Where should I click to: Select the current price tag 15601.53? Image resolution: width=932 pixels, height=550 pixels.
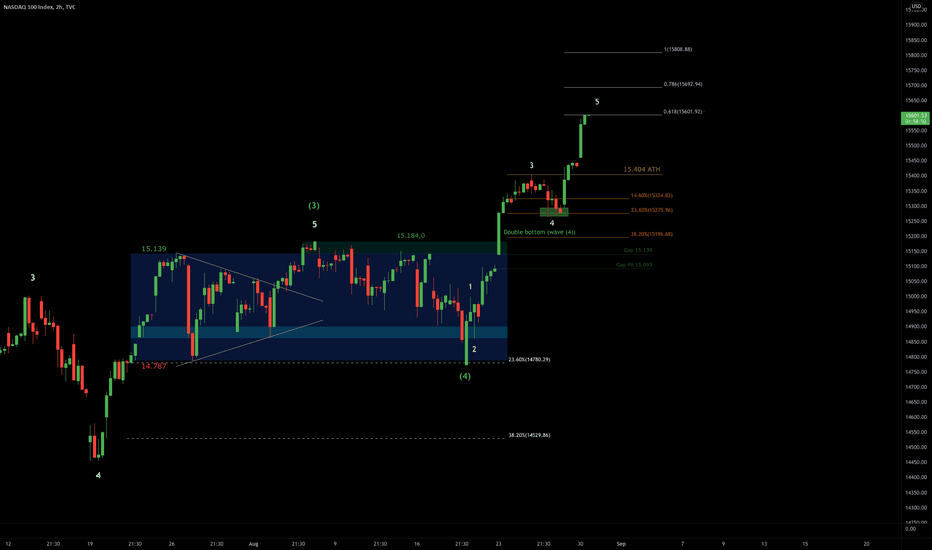tap(915, 118)
